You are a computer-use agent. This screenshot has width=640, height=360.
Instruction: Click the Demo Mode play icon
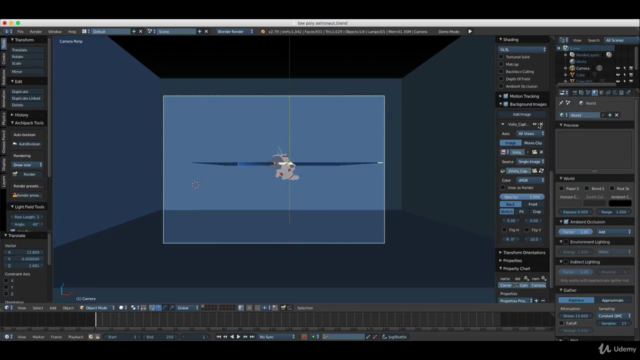pyautogui.click(x=470, y=31)
